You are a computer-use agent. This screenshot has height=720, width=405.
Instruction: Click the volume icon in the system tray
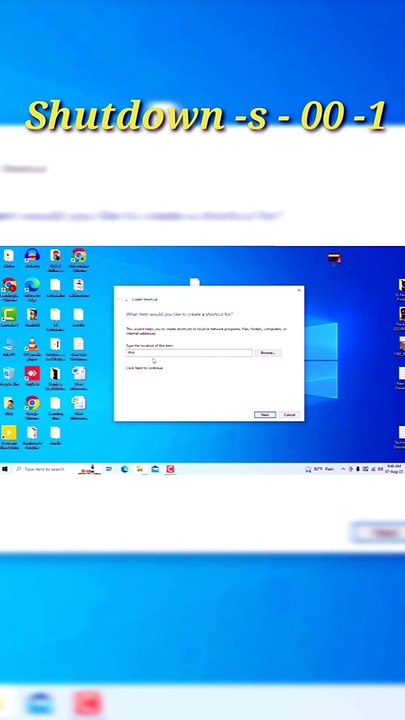pos(380,469)
